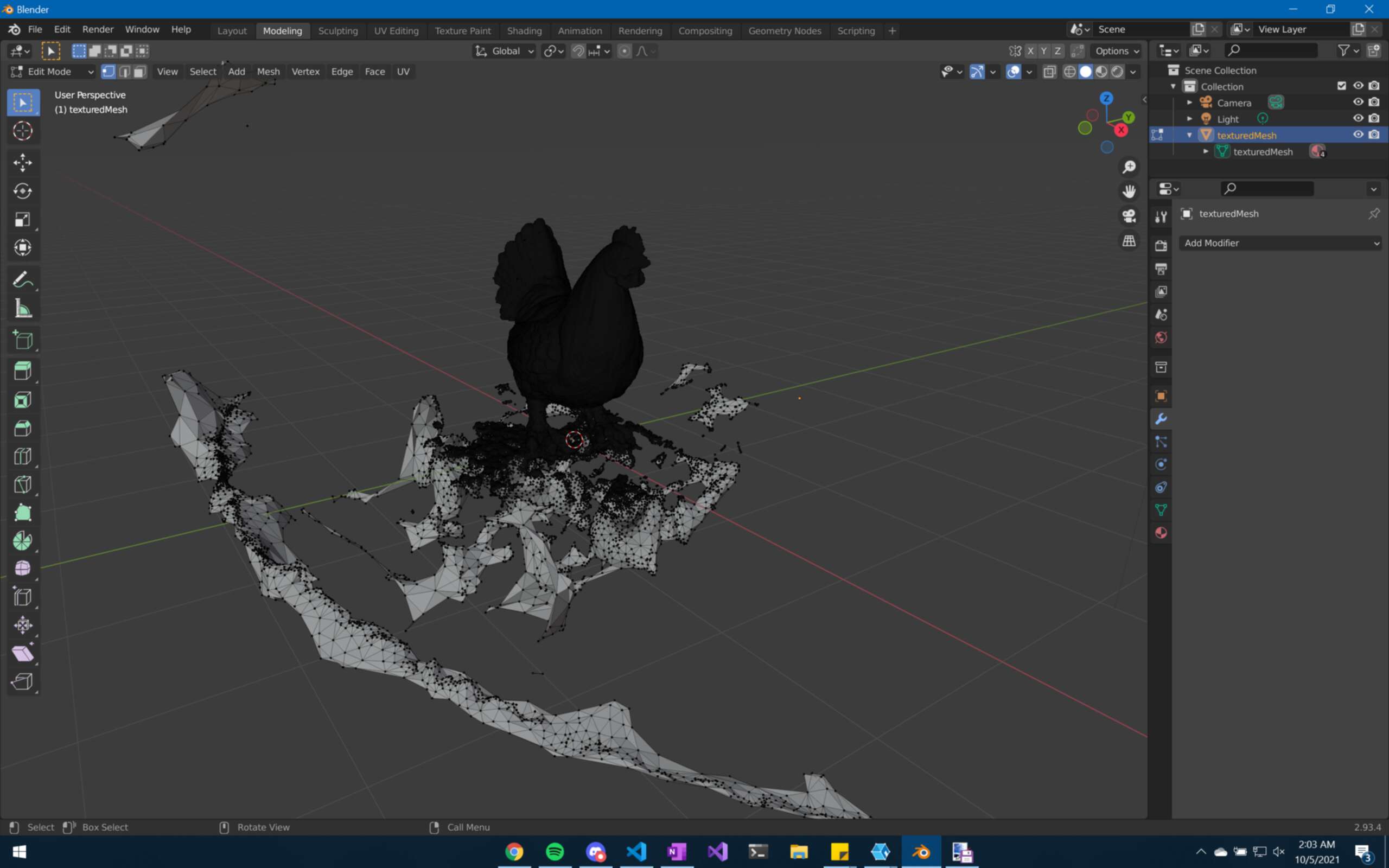Select the Add Cube tool
Screen dimensions: 1389x868
tap(23, 340)
